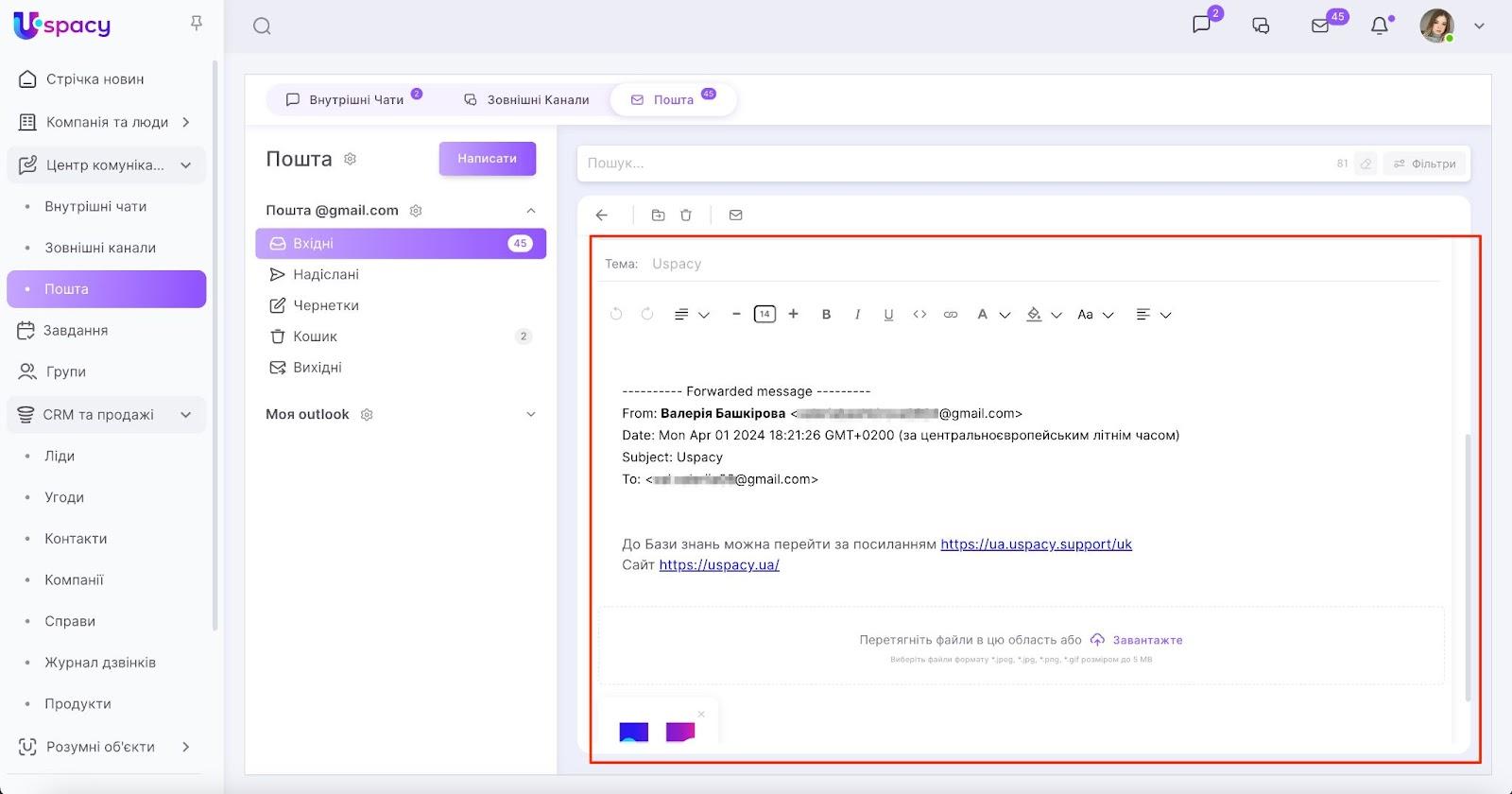Click the Bold formatting icon
This screenshot has width=1512, height=794.
click(826, 315)
